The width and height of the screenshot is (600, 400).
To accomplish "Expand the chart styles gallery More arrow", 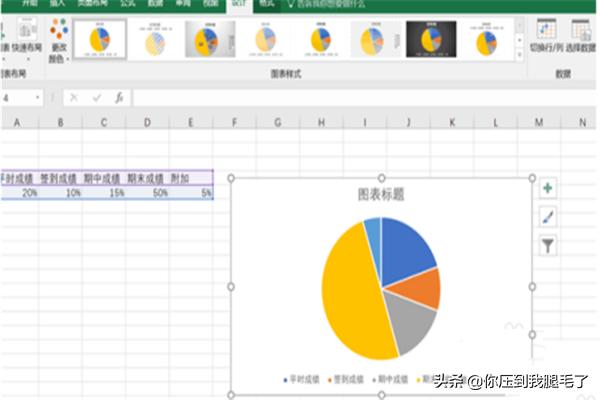I will pyautogui.click(x=520, y=55).
